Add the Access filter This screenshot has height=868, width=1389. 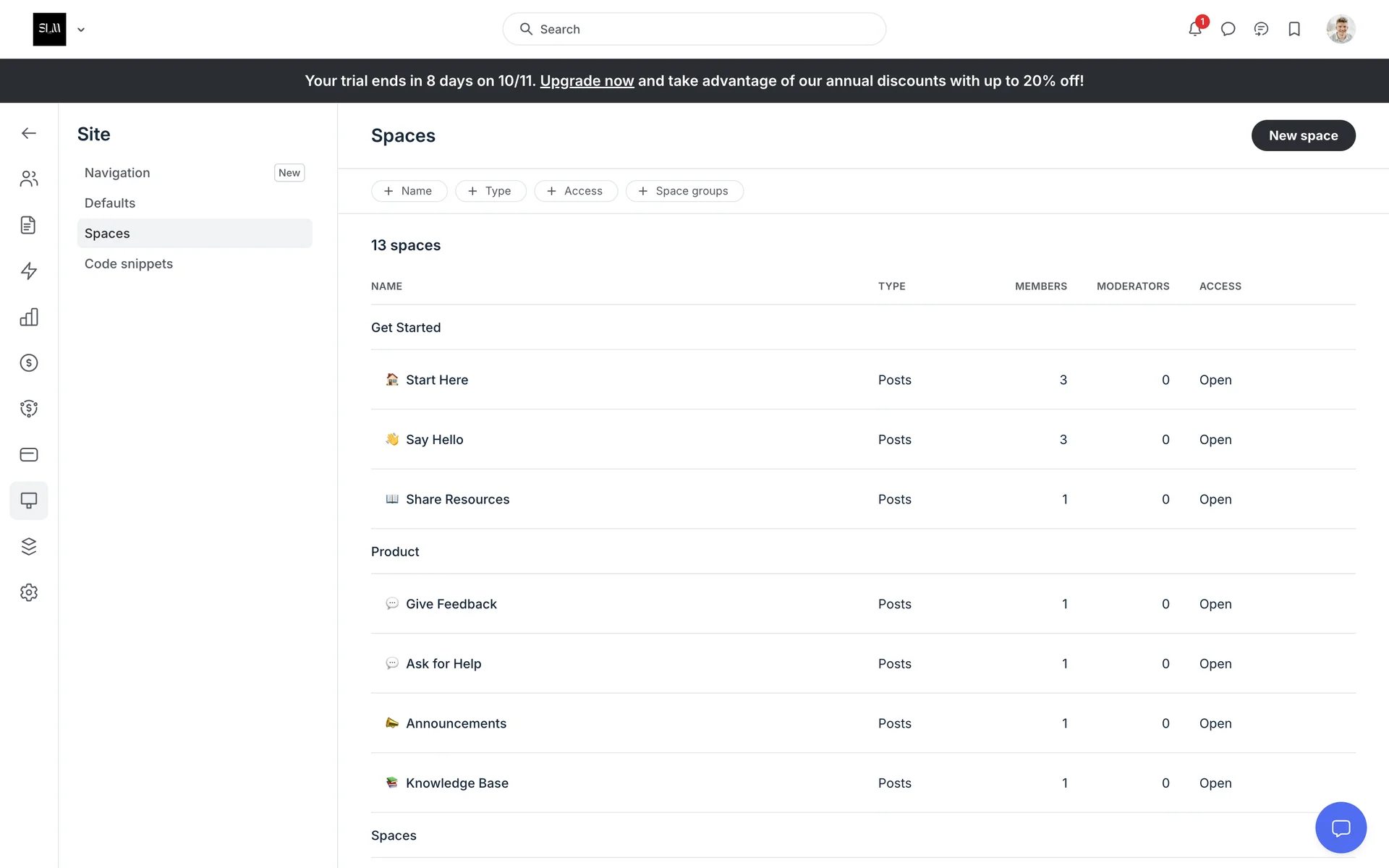575,191
